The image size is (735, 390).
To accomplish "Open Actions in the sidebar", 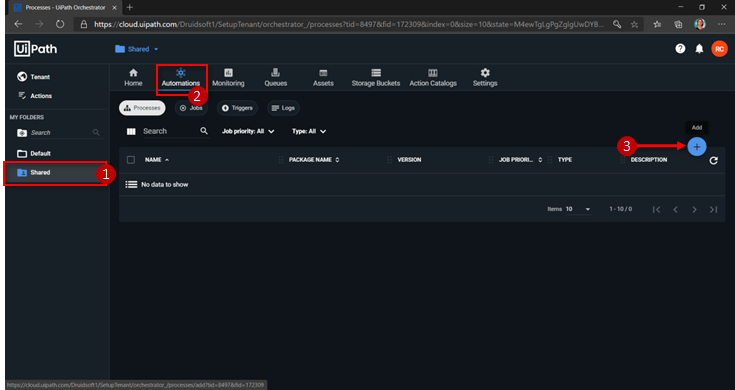I will (x=35, y=96).
